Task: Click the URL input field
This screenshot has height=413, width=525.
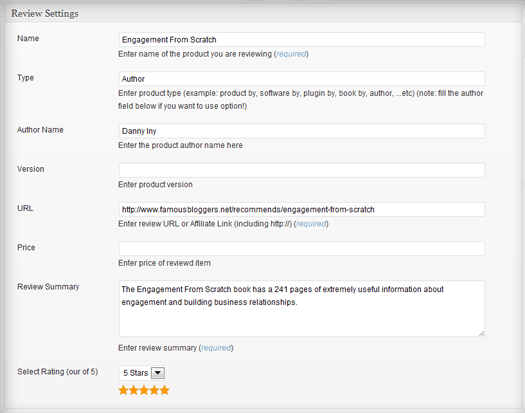Action: pos(302,209)
